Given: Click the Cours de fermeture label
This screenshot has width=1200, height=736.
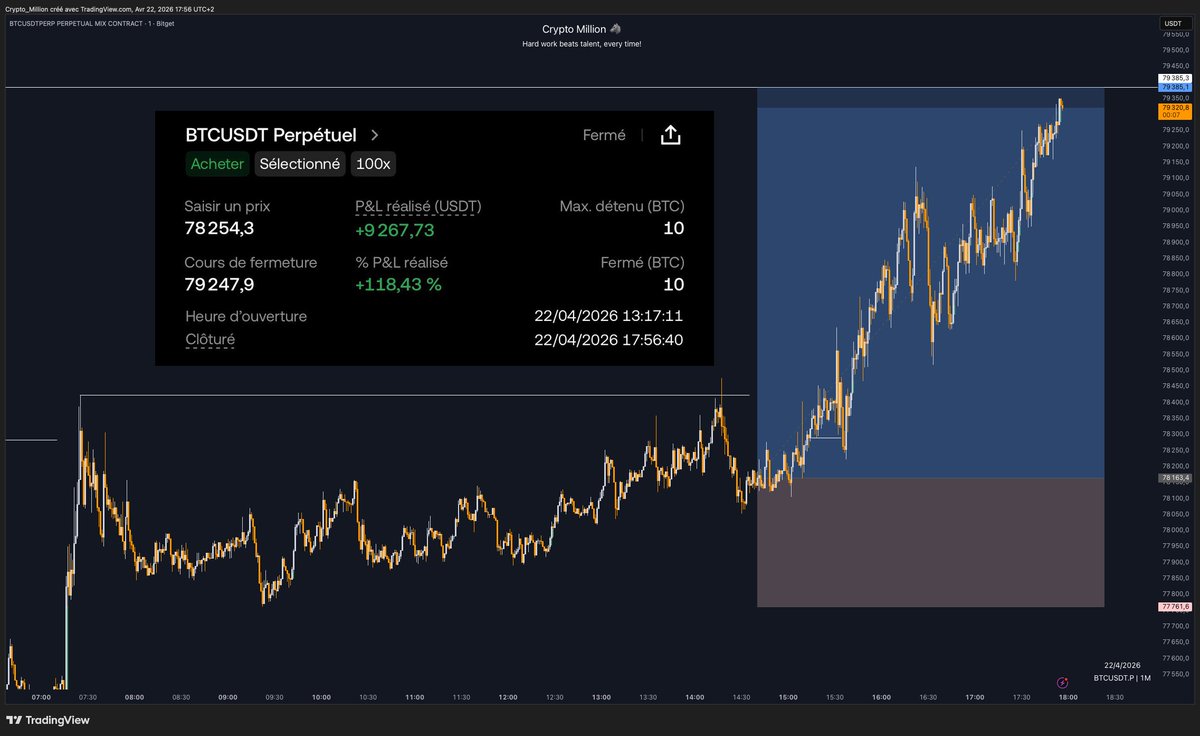Looking at the screenshot, I should click(251, 262).
